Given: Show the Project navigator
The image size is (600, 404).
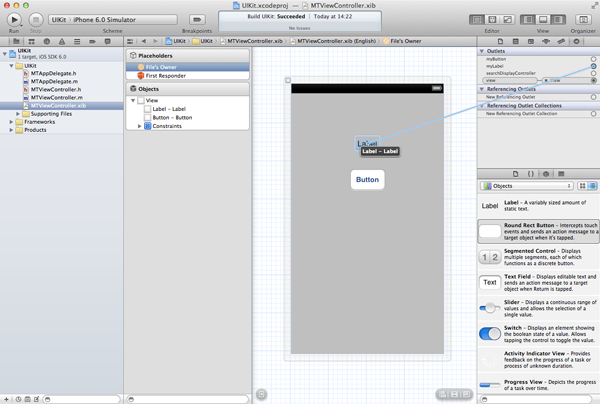Looking at the screenshot, I should (x=16, y=41).
